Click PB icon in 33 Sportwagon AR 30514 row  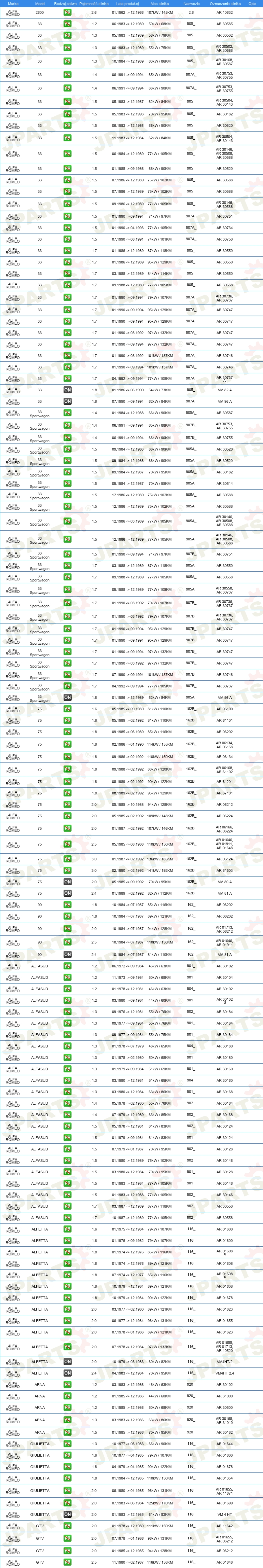[68, 484]
